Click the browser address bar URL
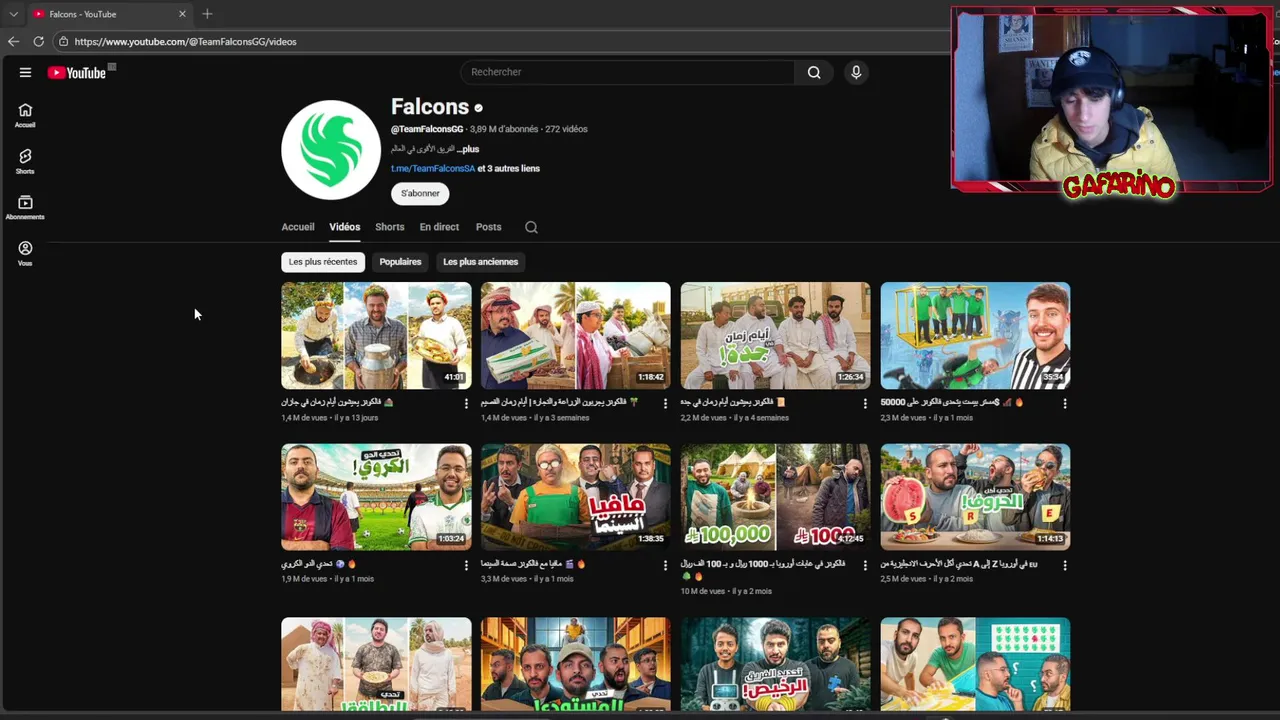Viewport: 1280px width, 720px height. [x=185, y=42]
